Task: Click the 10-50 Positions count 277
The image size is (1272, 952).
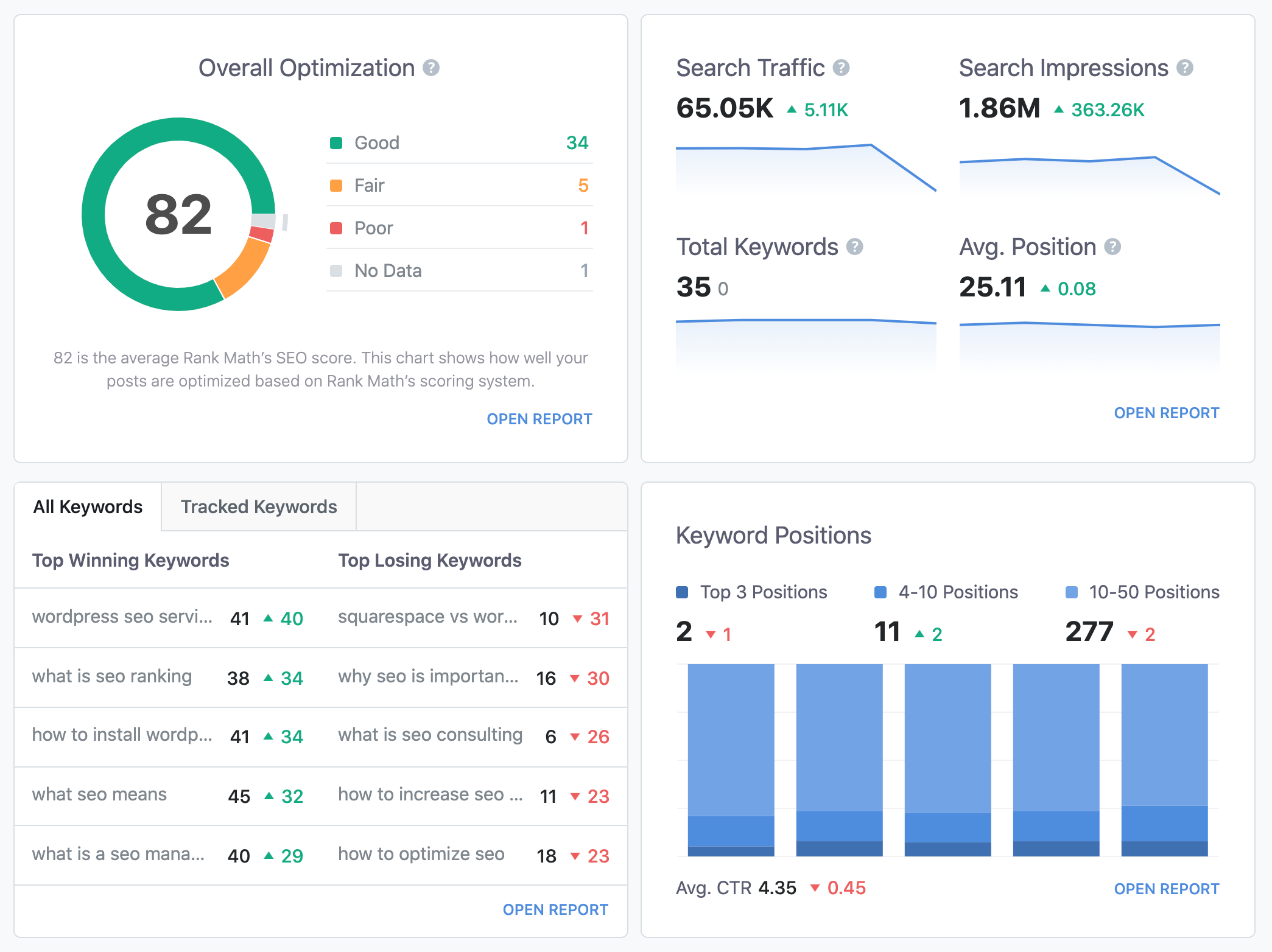Action: click(x=1089, y=632)
